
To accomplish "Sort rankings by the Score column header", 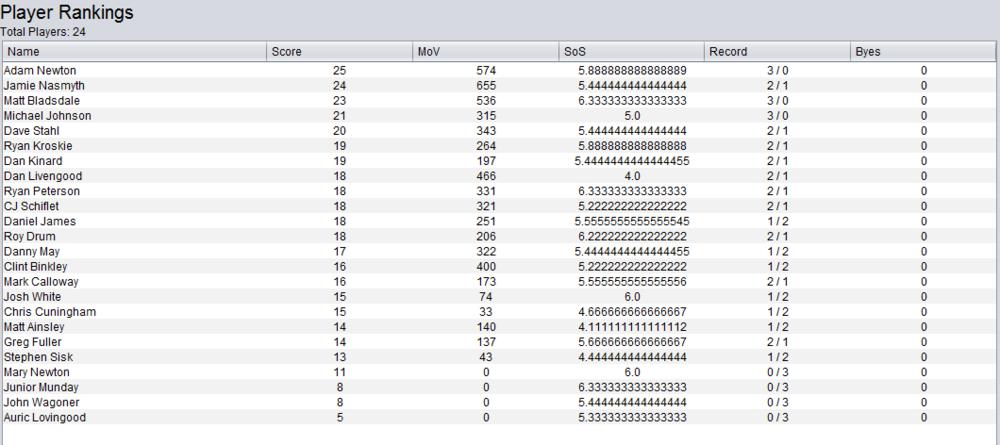I will point(339,52).
